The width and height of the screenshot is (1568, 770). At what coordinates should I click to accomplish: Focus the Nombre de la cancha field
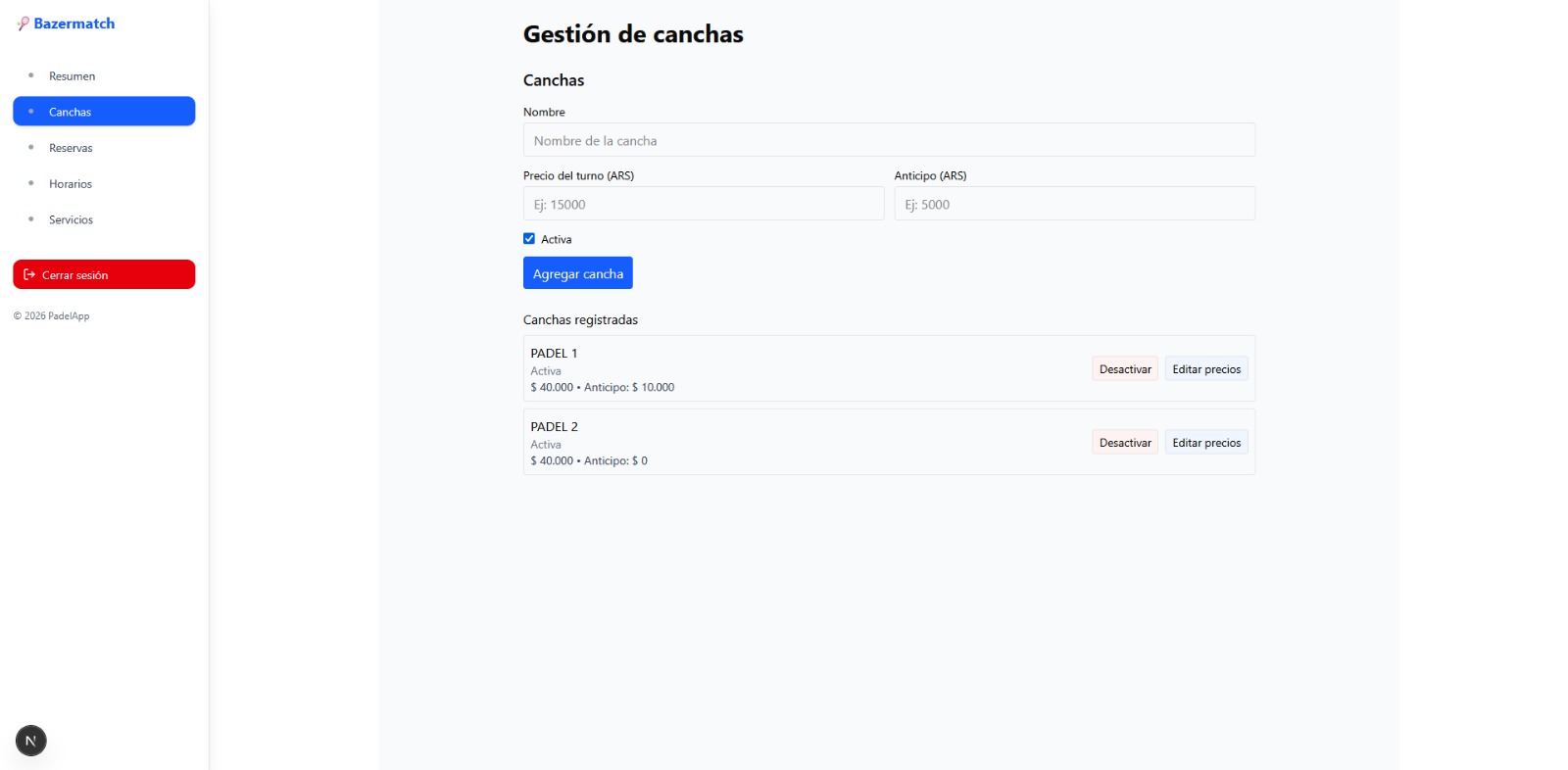[x=888, y=140]
